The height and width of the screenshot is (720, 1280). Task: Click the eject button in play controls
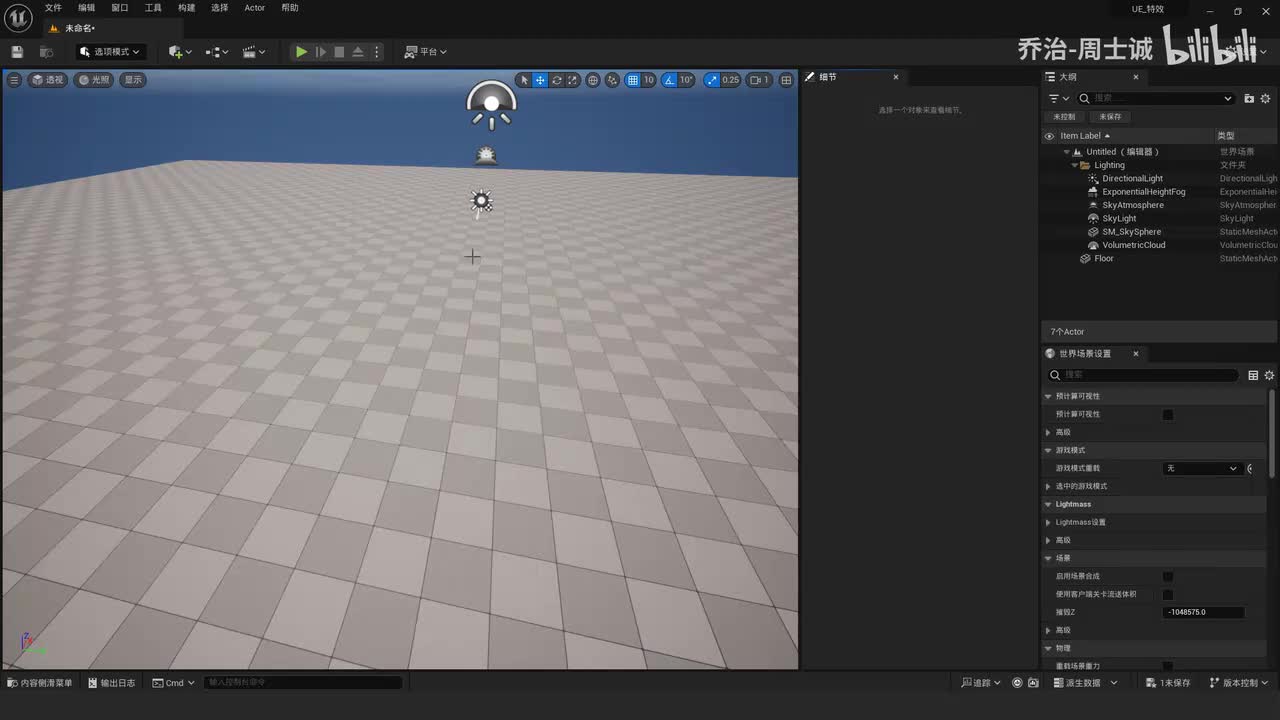pos(358,52)
